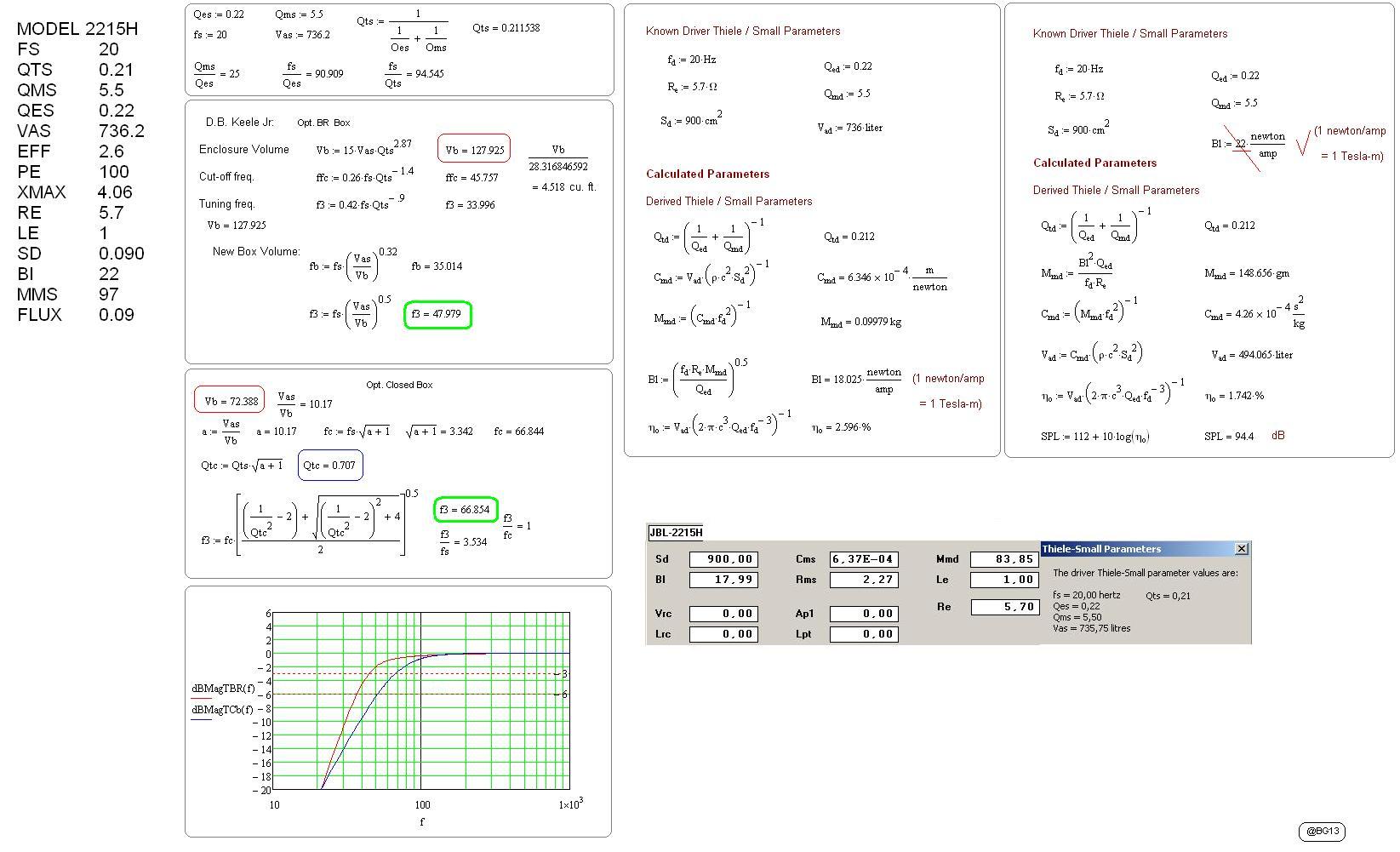Viewport: 1400px width, 852px height.
Task: Click the D.B. Keele Jr. label
Action: pyautogui.click(x=240, y=123)
